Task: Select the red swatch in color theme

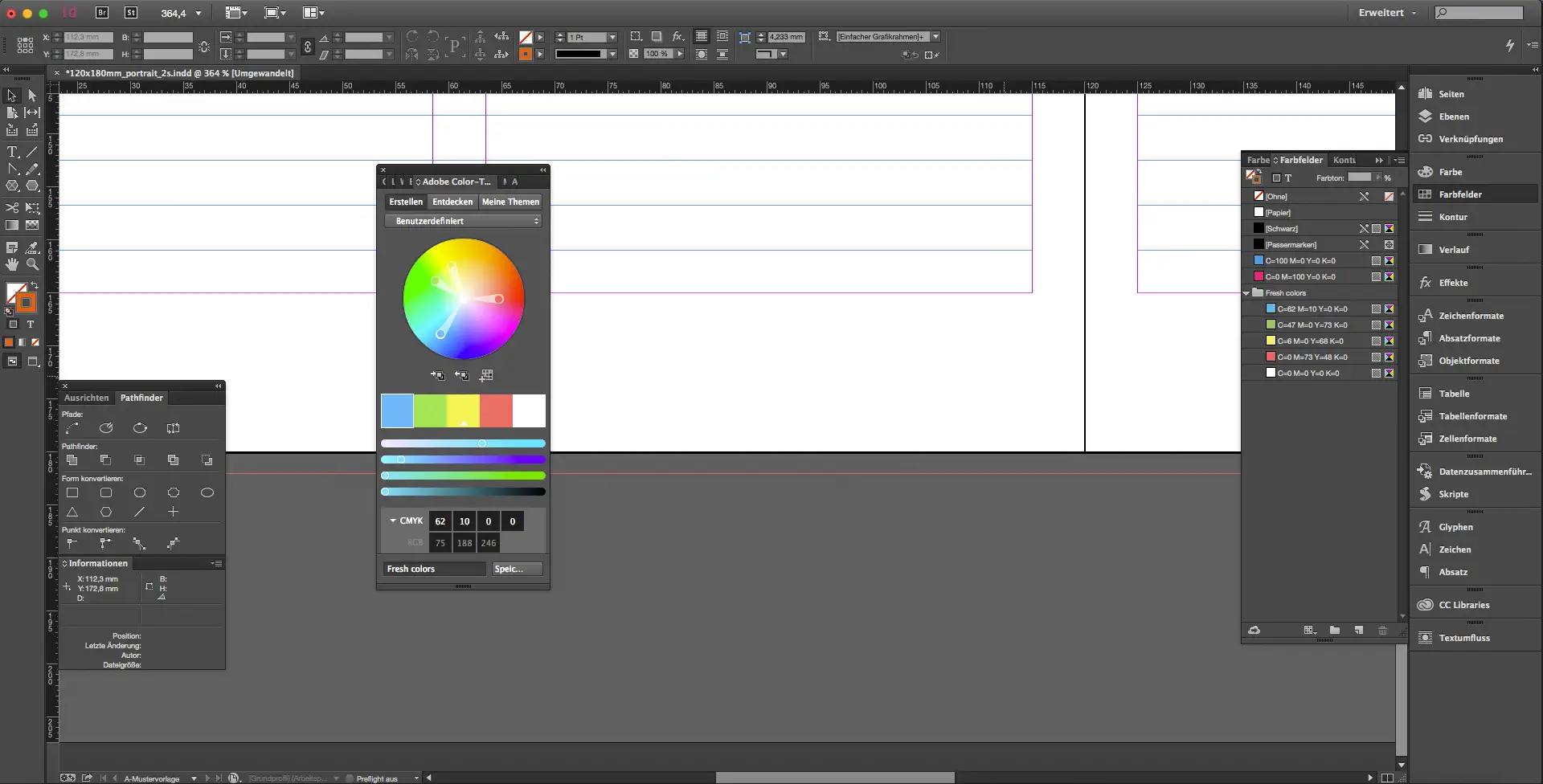Action: (496, 410)
